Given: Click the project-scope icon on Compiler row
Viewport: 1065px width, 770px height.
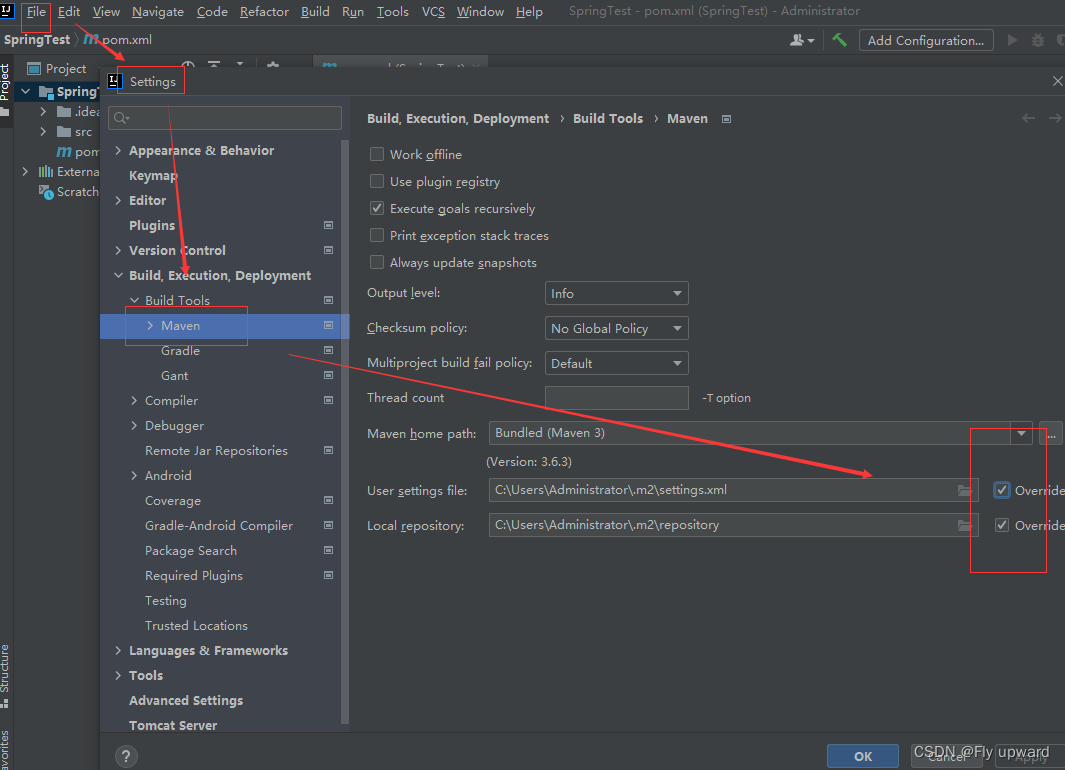Looking at the screenshot, I should tap(329, 401).
